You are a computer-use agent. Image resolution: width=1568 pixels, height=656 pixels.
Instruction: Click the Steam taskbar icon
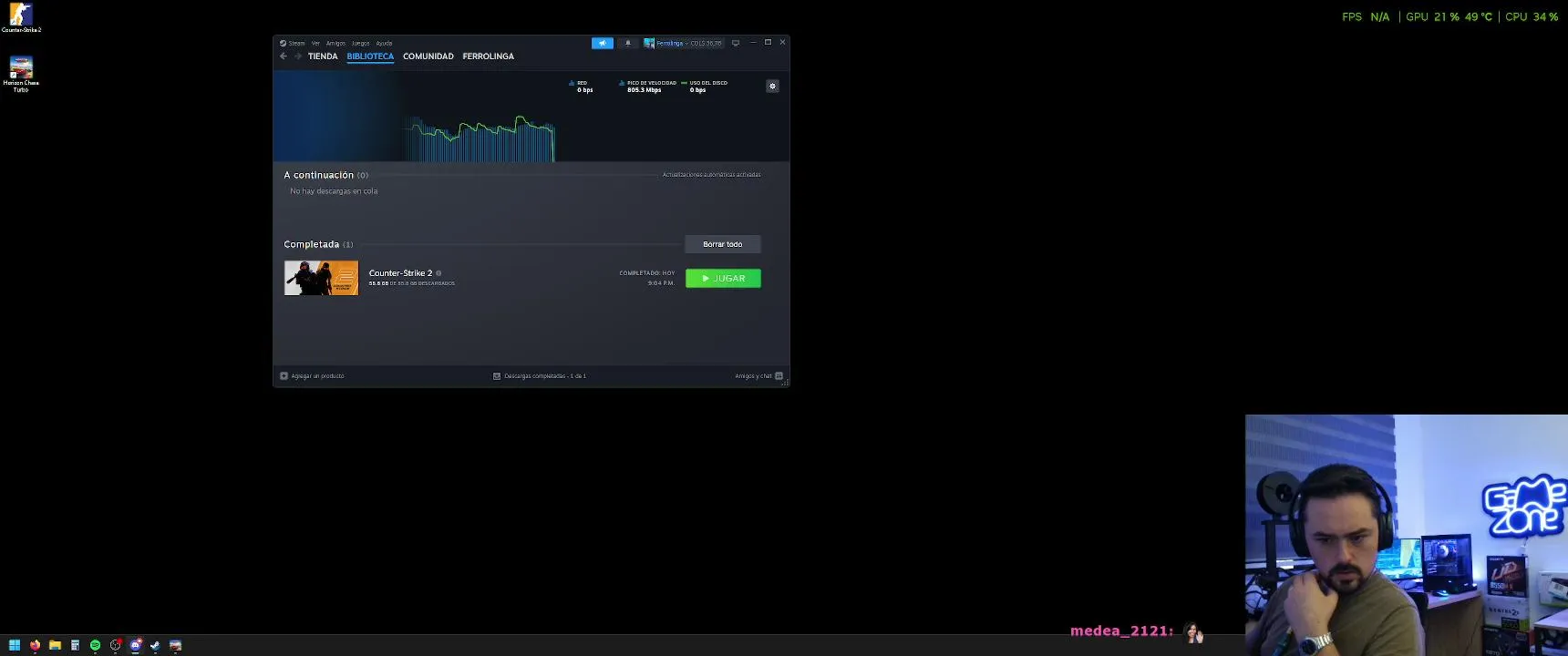(x=155, y=645)
